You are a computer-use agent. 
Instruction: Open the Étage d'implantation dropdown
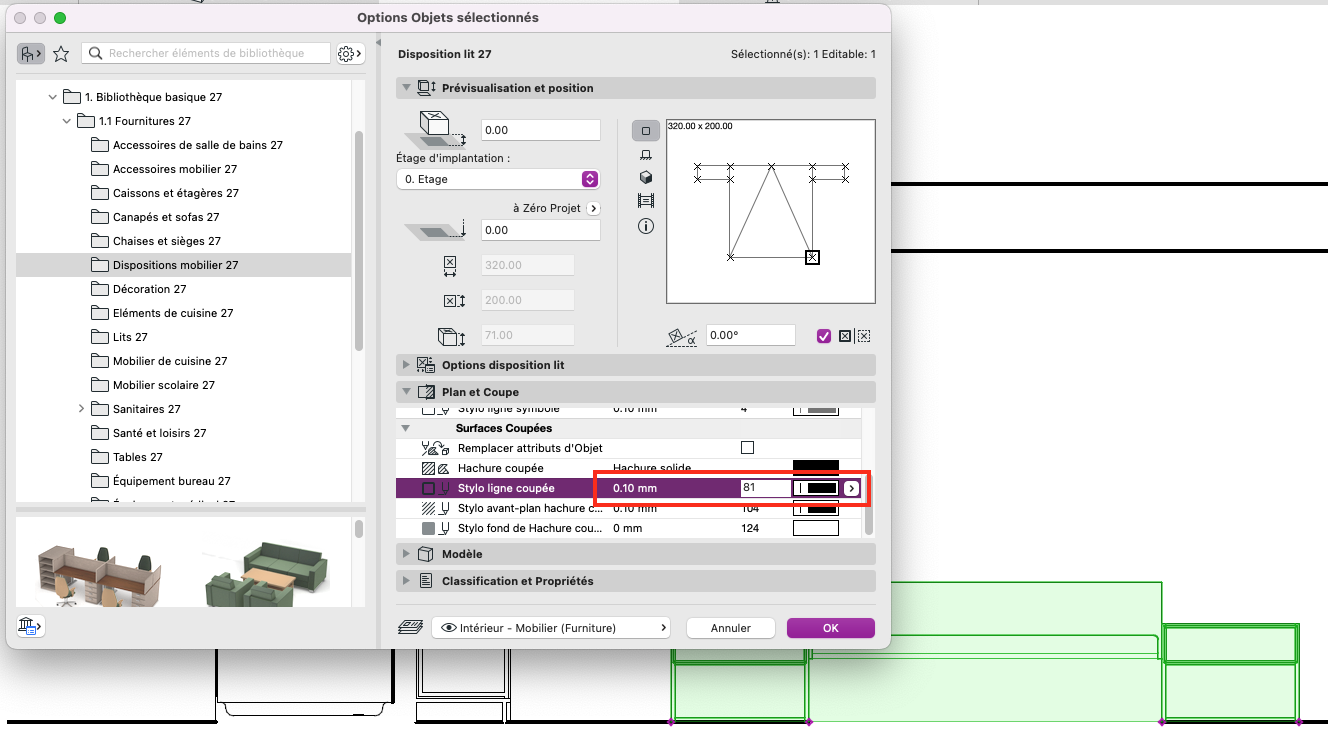point(498,179)
